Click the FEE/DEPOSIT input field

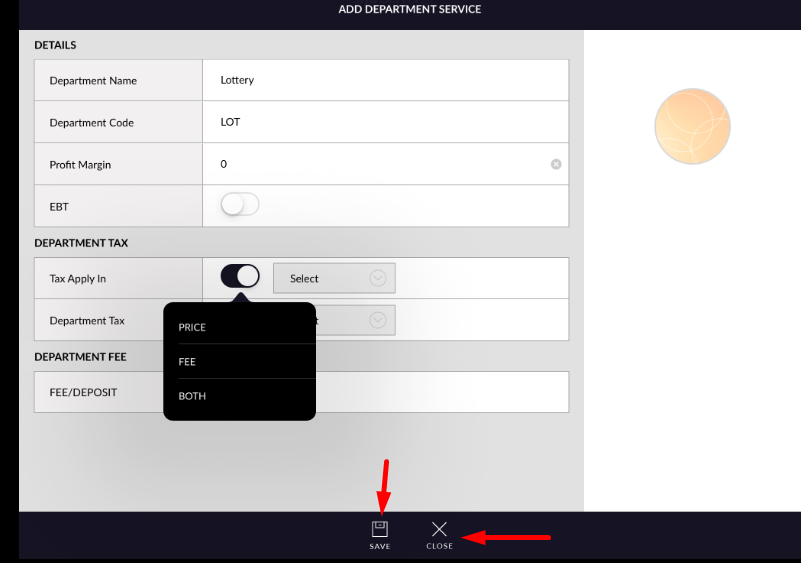[440, 392]
